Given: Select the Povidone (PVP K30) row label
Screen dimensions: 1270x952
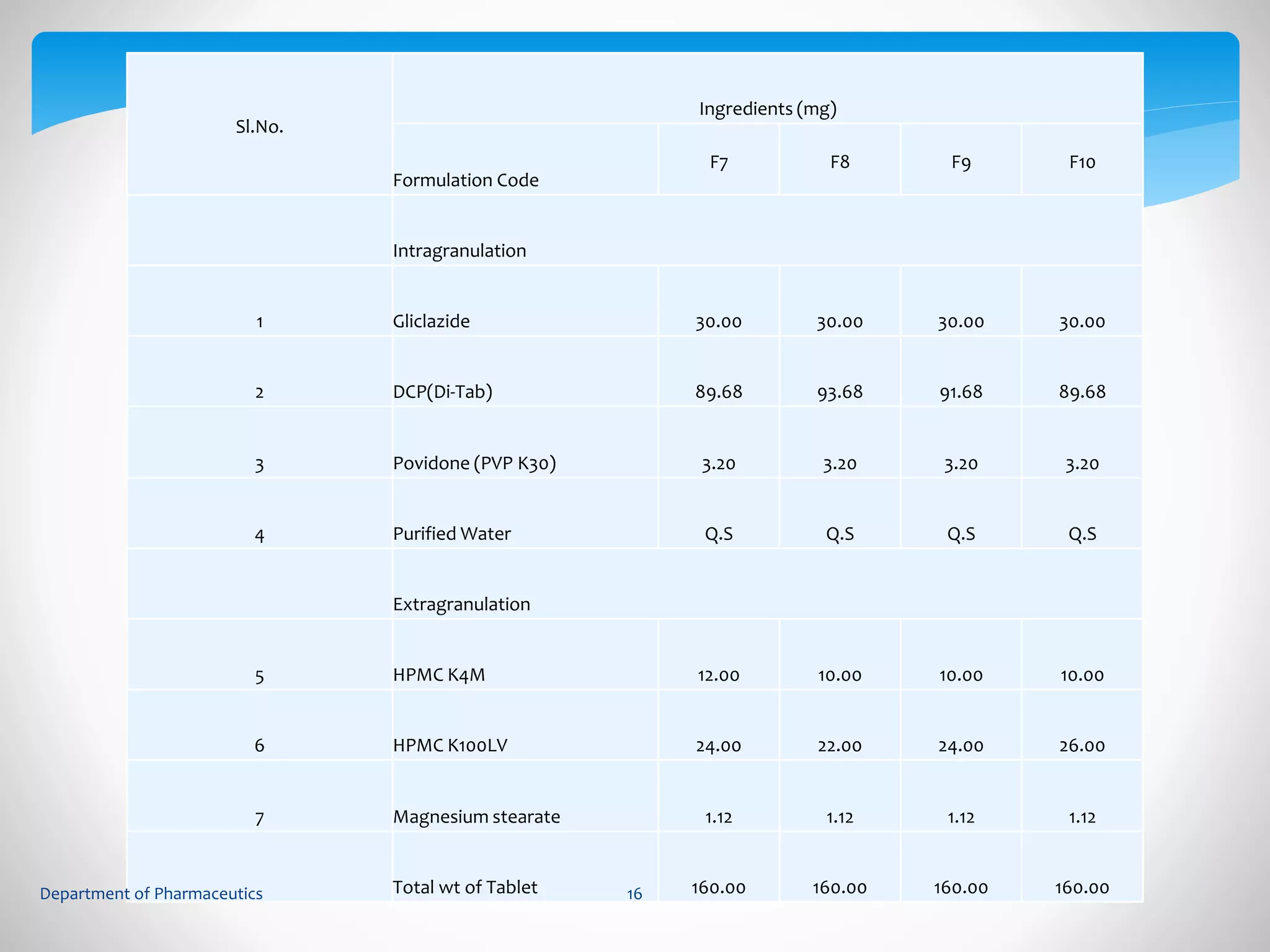Looking at the screenshot, I should pyautogui.click(x=474, y=464).
